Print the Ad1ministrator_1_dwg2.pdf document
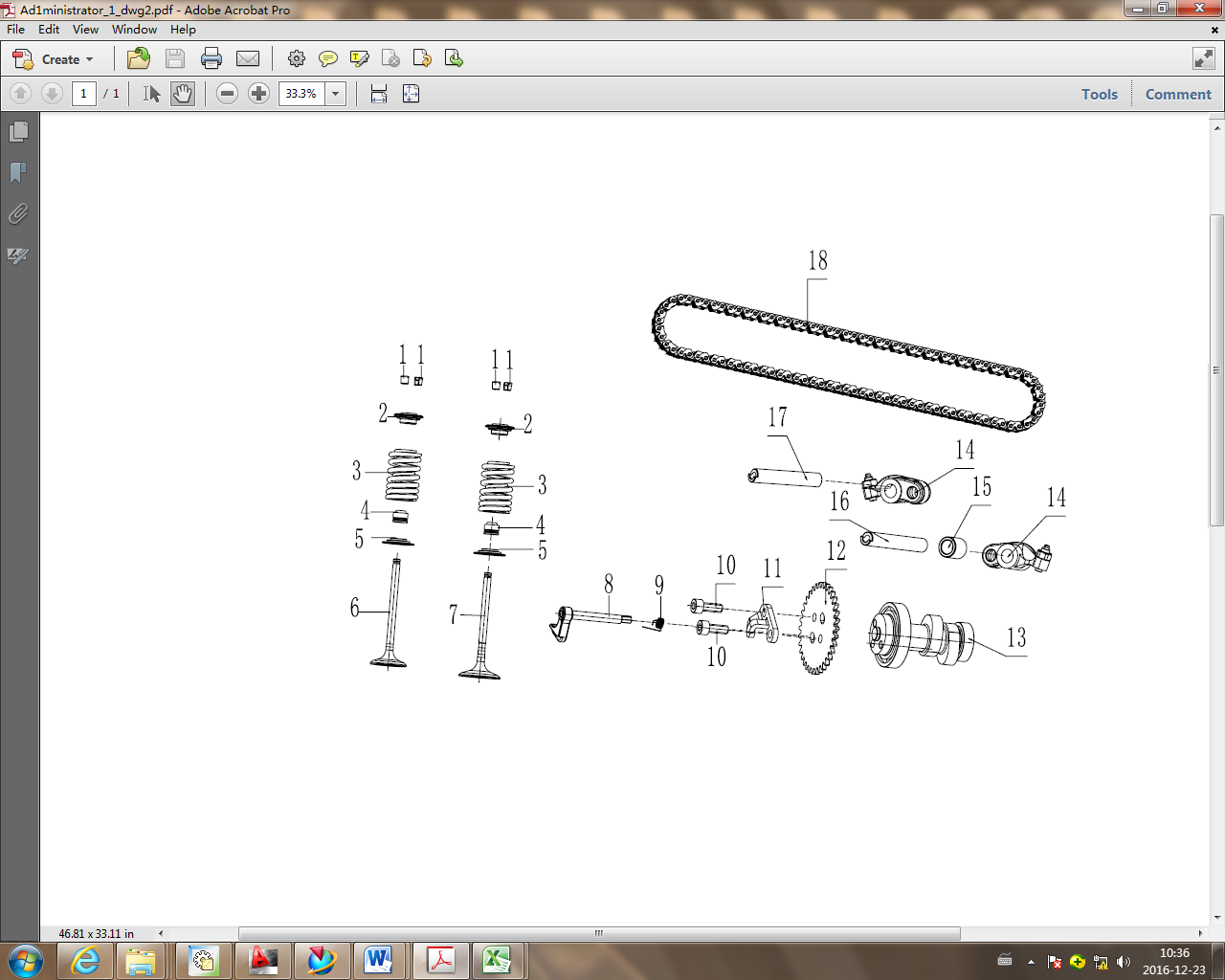 pos(211,58)
